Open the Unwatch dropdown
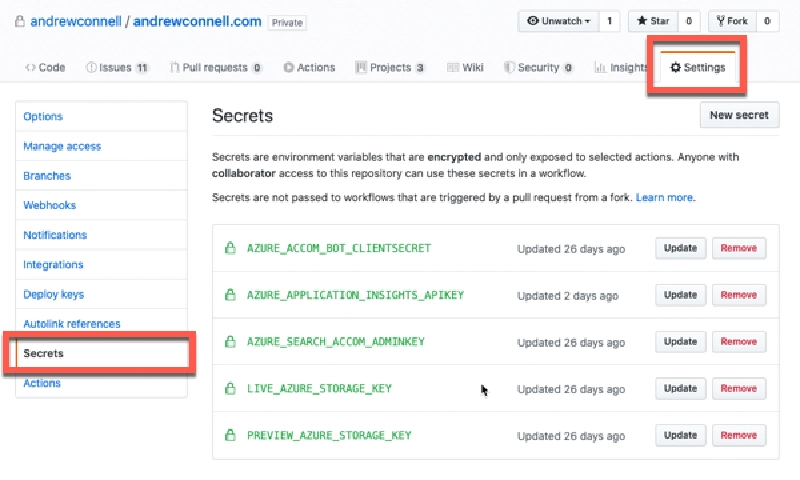 (x=558, y=21)
